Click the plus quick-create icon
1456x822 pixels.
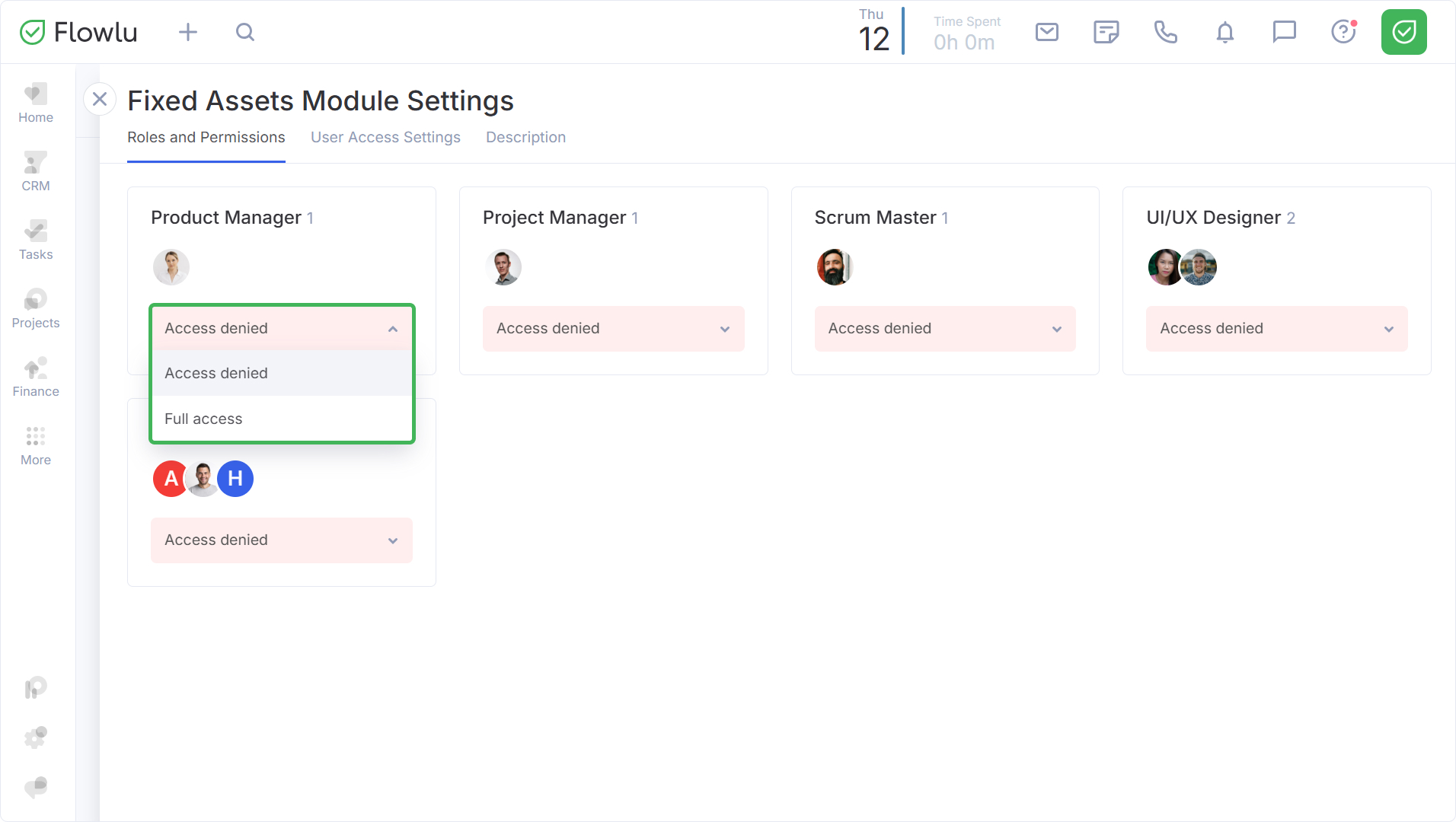pyautogui.click(x=187, y=32)
